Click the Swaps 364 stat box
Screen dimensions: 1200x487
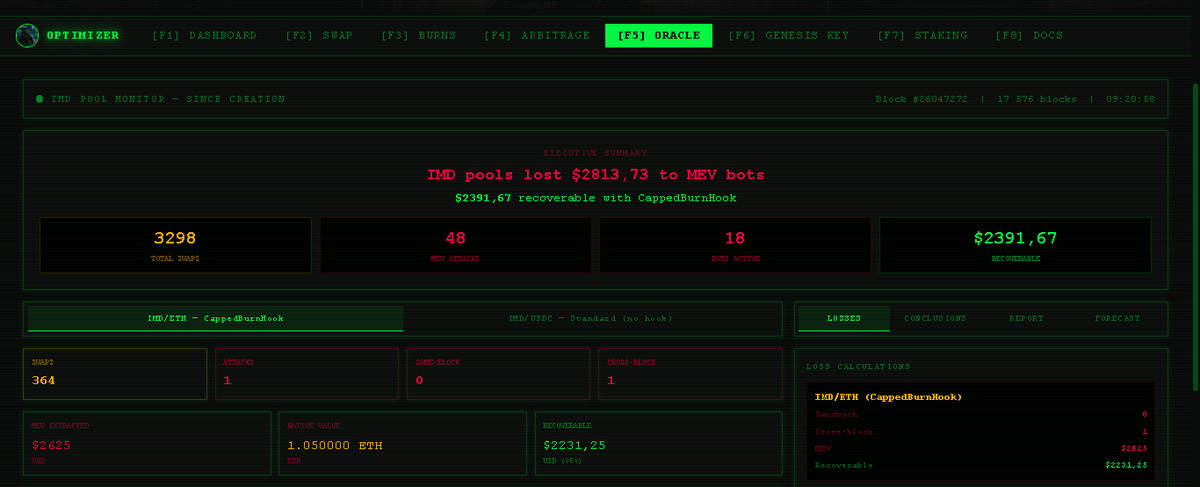click(115, 374)
